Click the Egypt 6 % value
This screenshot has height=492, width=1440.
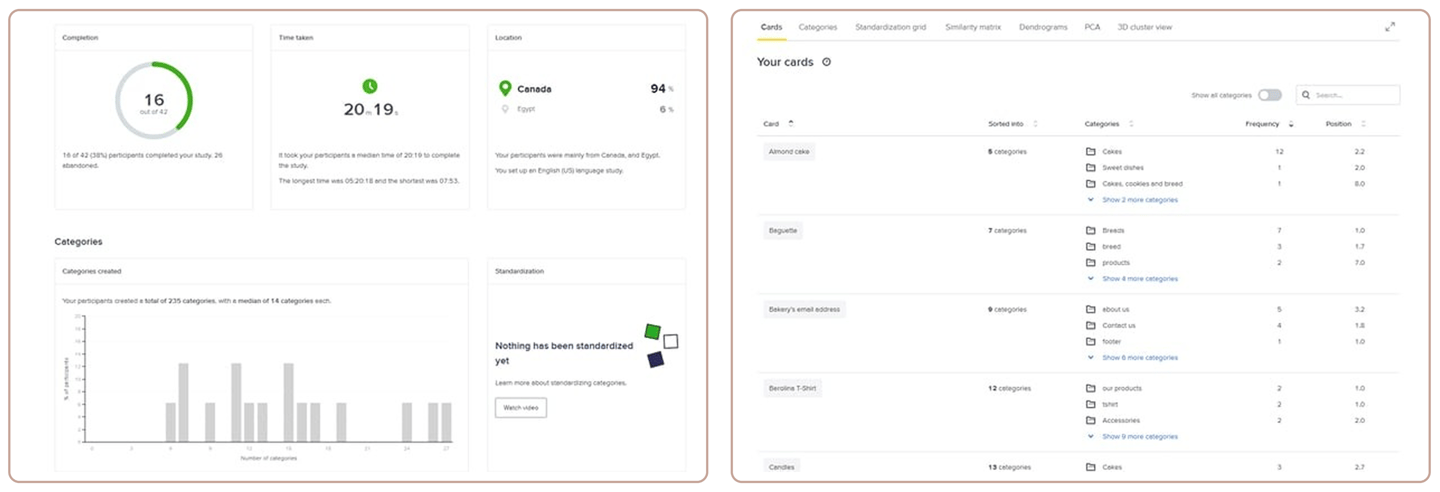coord(666,109)
